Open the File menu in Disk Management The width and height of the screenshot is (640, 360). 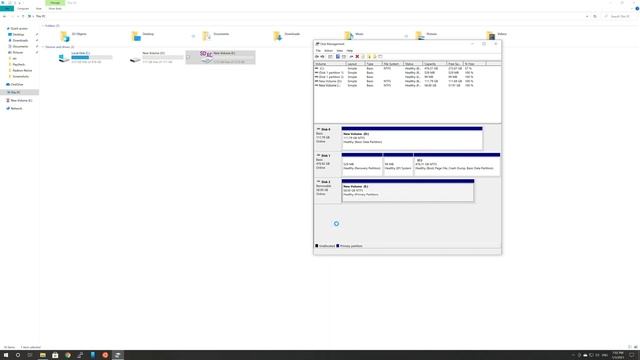click(x=318, y=51)
